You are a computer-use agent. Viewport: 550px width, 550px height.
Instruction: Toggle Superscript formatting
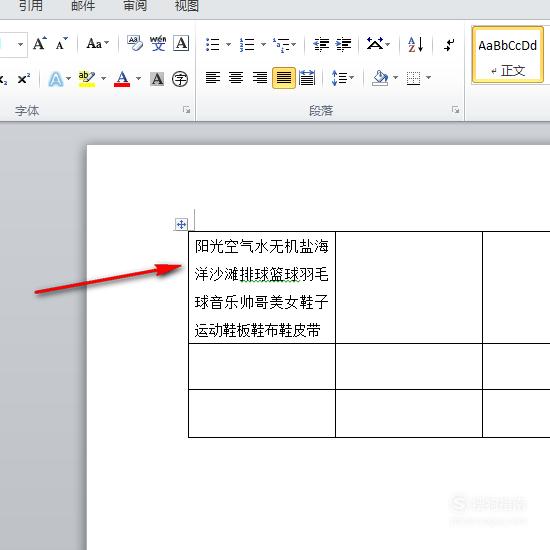click(x=24, y=78)
